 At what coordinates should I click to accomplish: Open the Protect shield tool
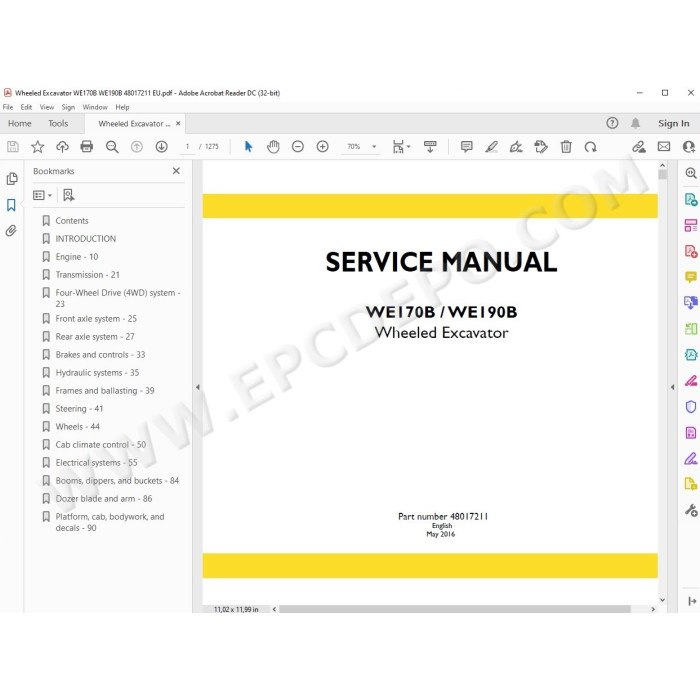click(691, 406)
